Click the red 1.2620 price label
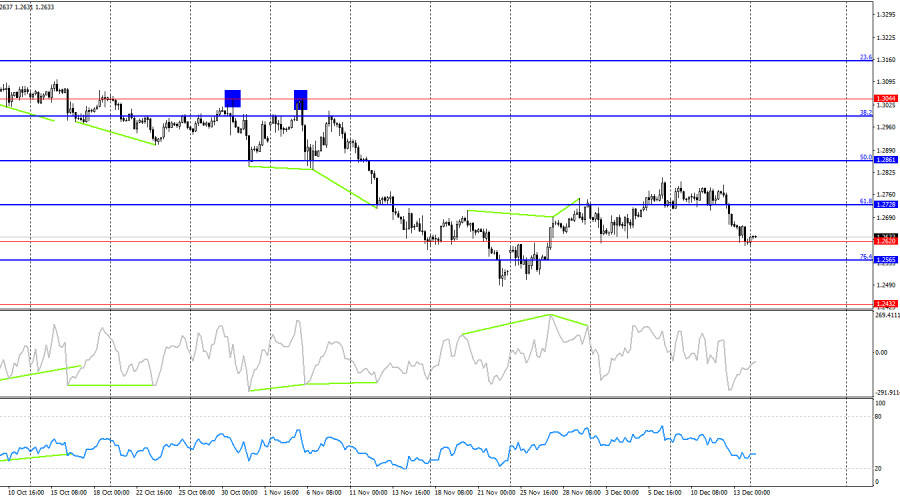The image size is (900, 500). pyautogui.click(x=885, y=241)
